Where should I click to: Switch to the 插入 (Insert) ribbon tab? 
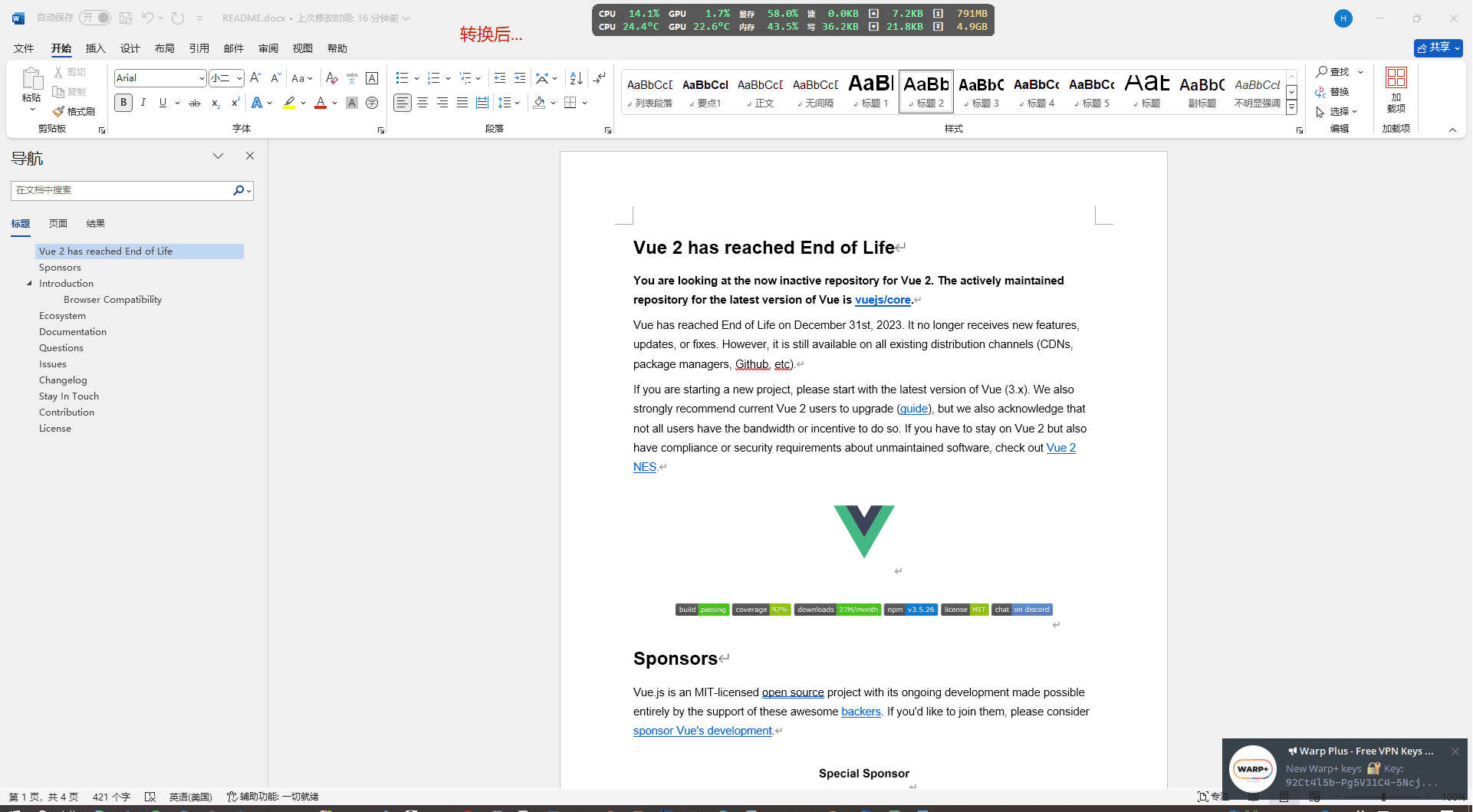[x=95, y=48]
